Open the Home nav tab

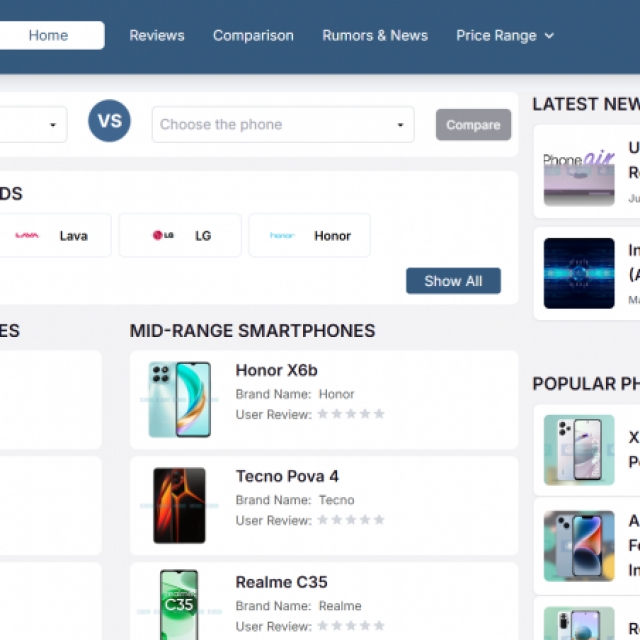coord(49,36)
